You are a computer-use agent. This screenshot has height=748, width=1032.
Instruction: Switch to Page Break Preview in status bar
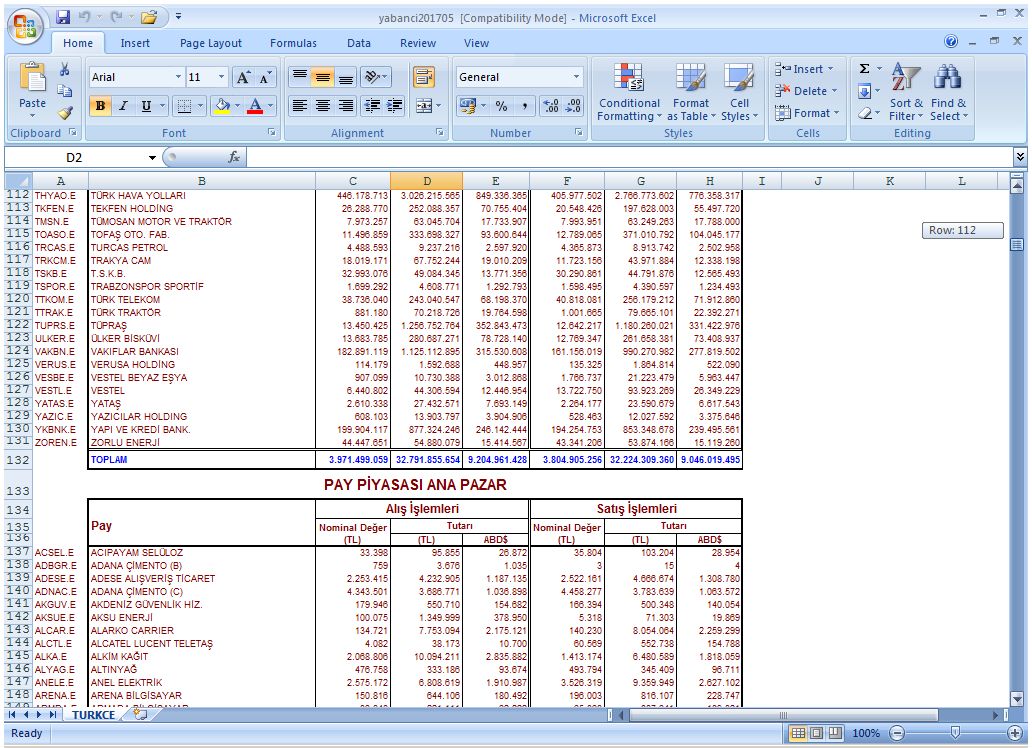[x=835, y=733]
